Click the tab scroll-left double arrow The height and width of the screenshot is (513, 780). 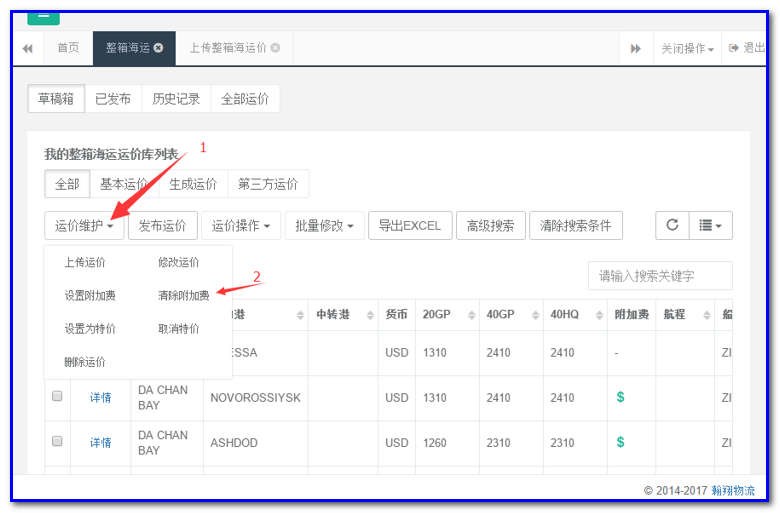pyautogui.click(x=28, y=48)
